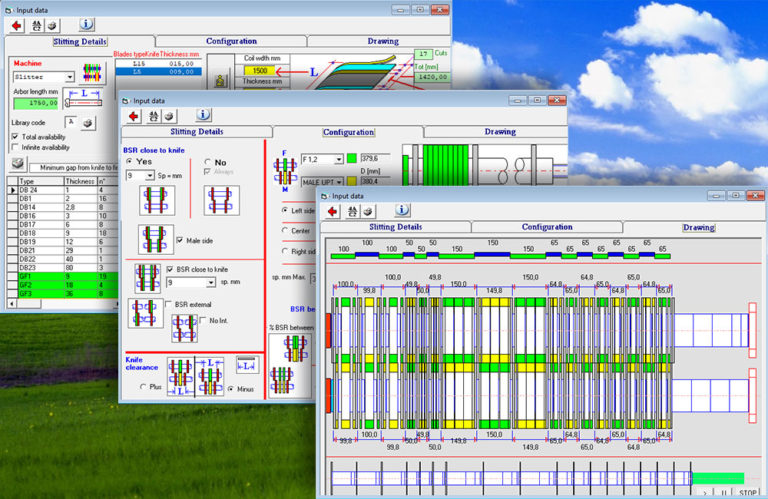Click the arbor length L diagram icon
The height and width of the screenshot is (499, 768).
86,96
